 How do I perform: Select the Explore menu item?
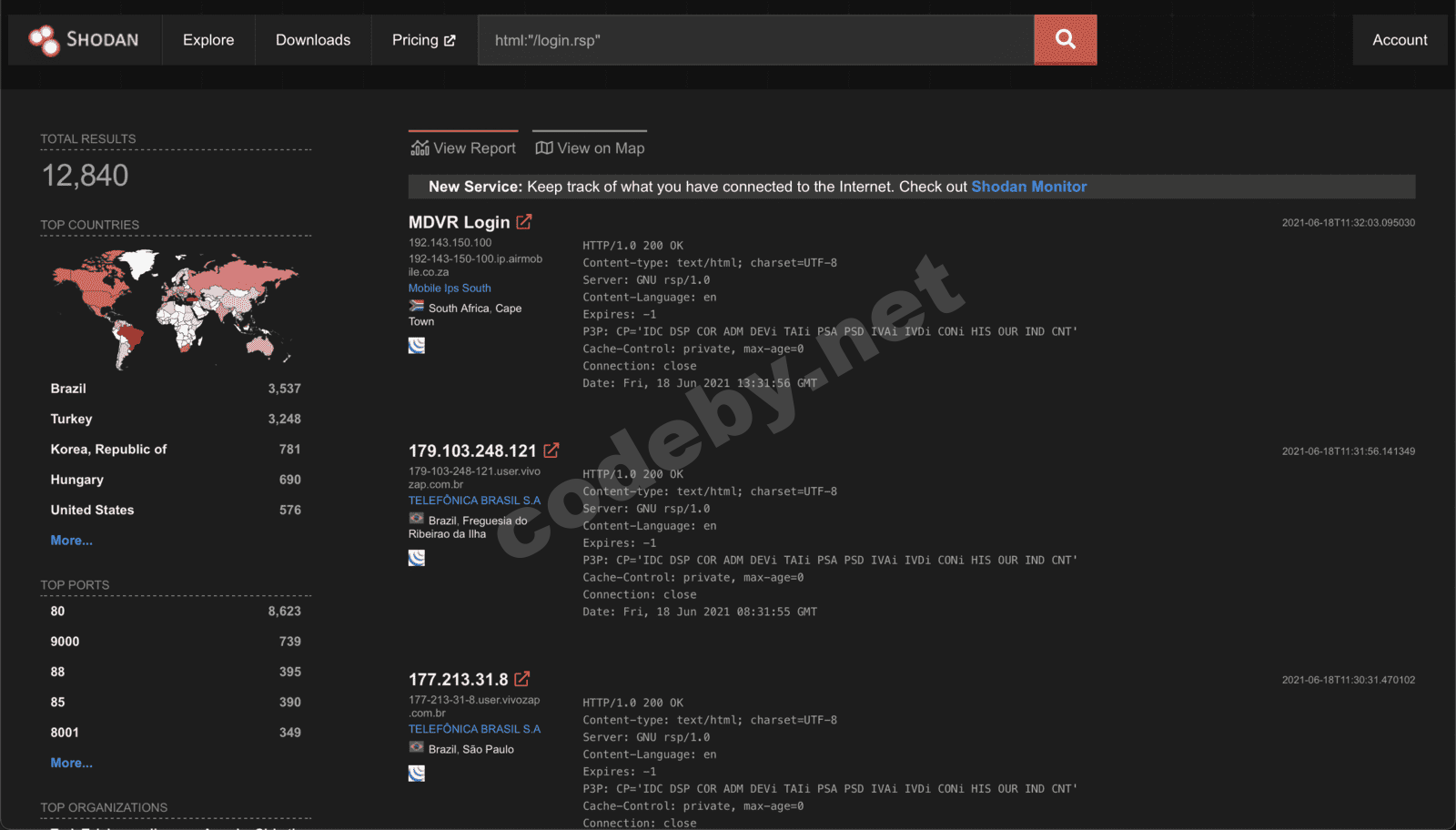pos(207,39)
